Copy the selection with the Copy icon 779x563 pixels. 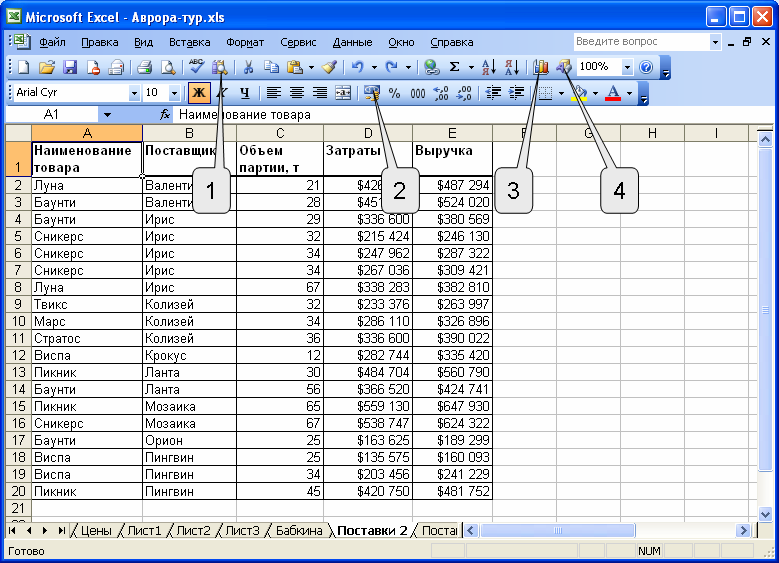coord(271,67)
